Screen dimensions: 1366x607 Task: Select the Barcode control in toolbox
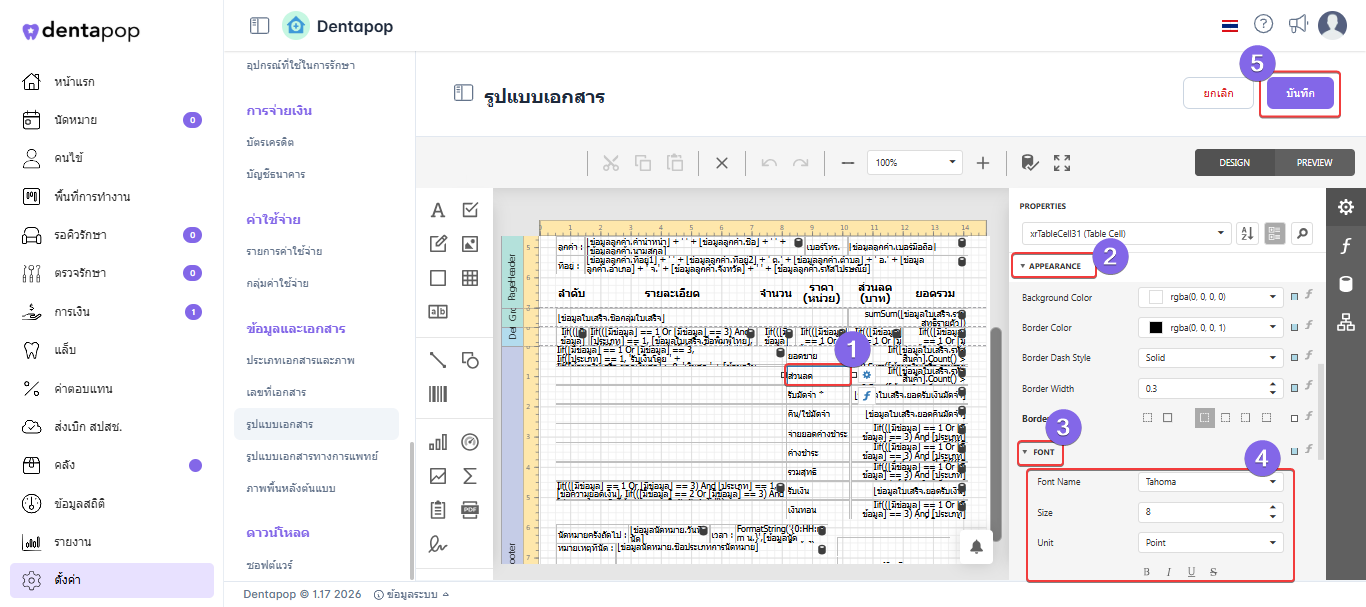[x=438, y=393]
